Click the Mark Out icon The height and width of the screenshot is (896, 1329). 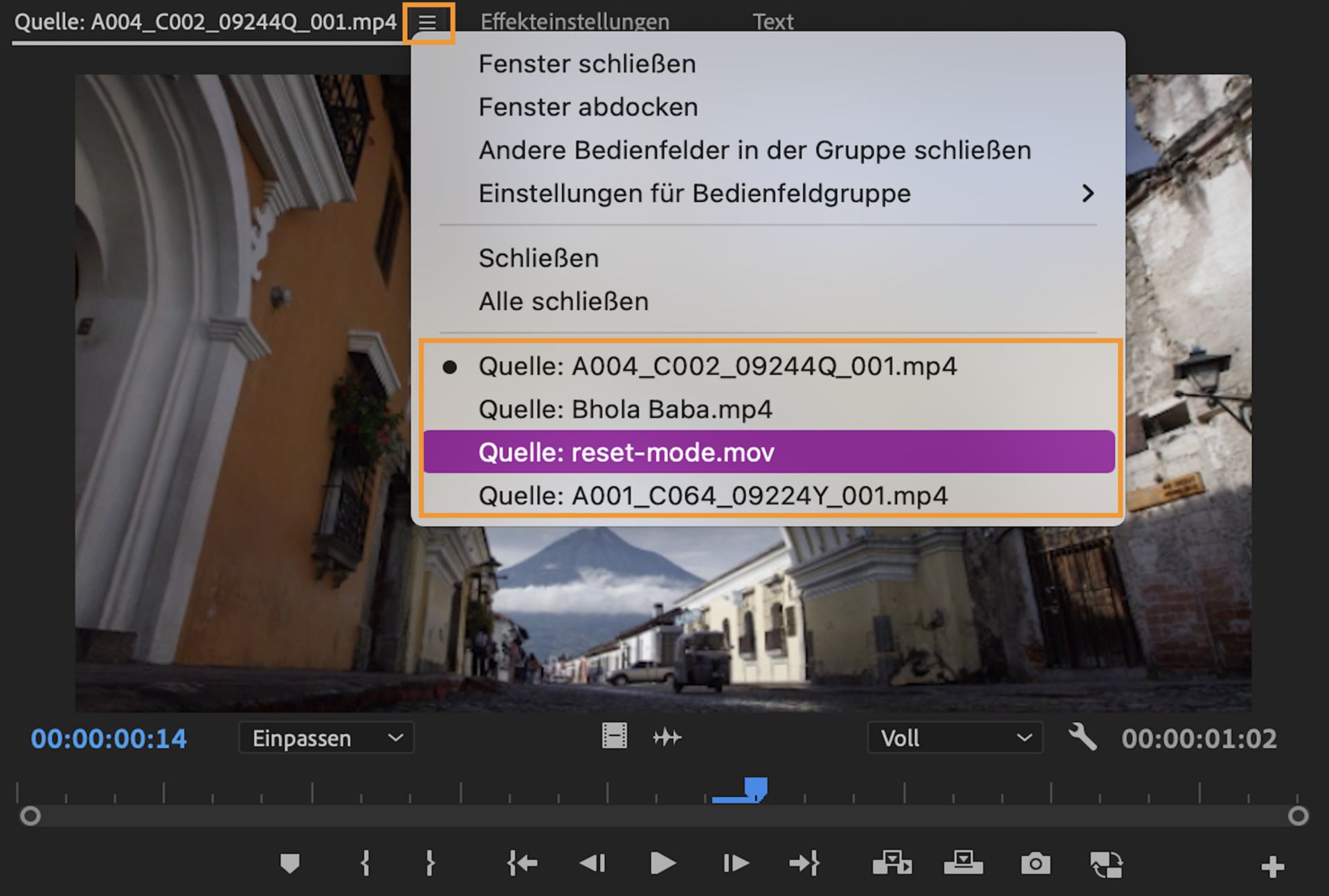tap(430, 863)
